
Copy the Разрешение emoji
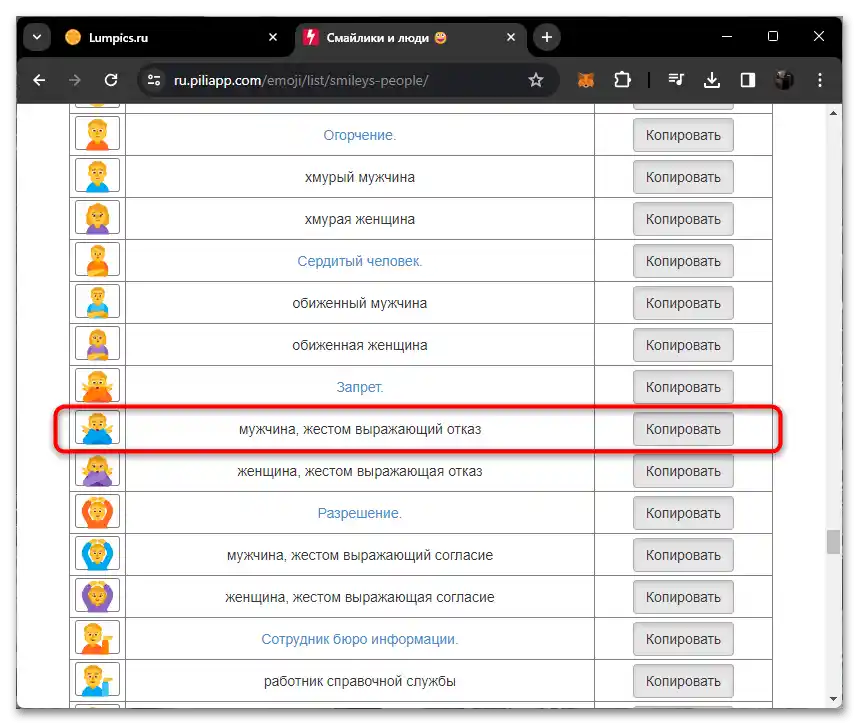point(683,513)
